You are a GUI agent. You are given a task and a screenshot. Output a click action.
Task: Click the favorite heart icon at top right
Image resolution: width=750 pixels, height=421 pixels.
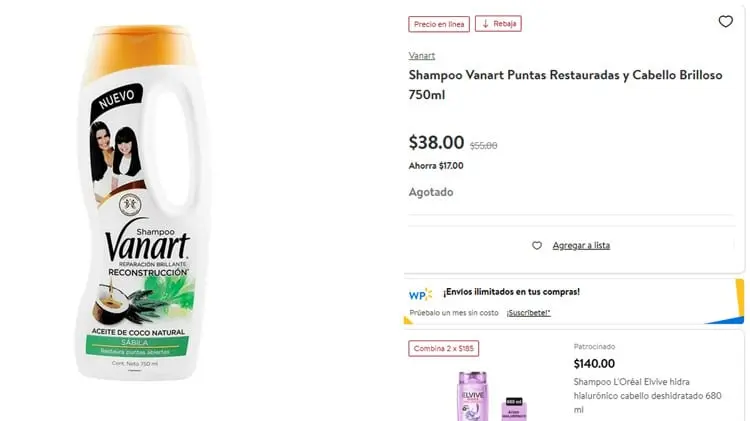point(725,22)
